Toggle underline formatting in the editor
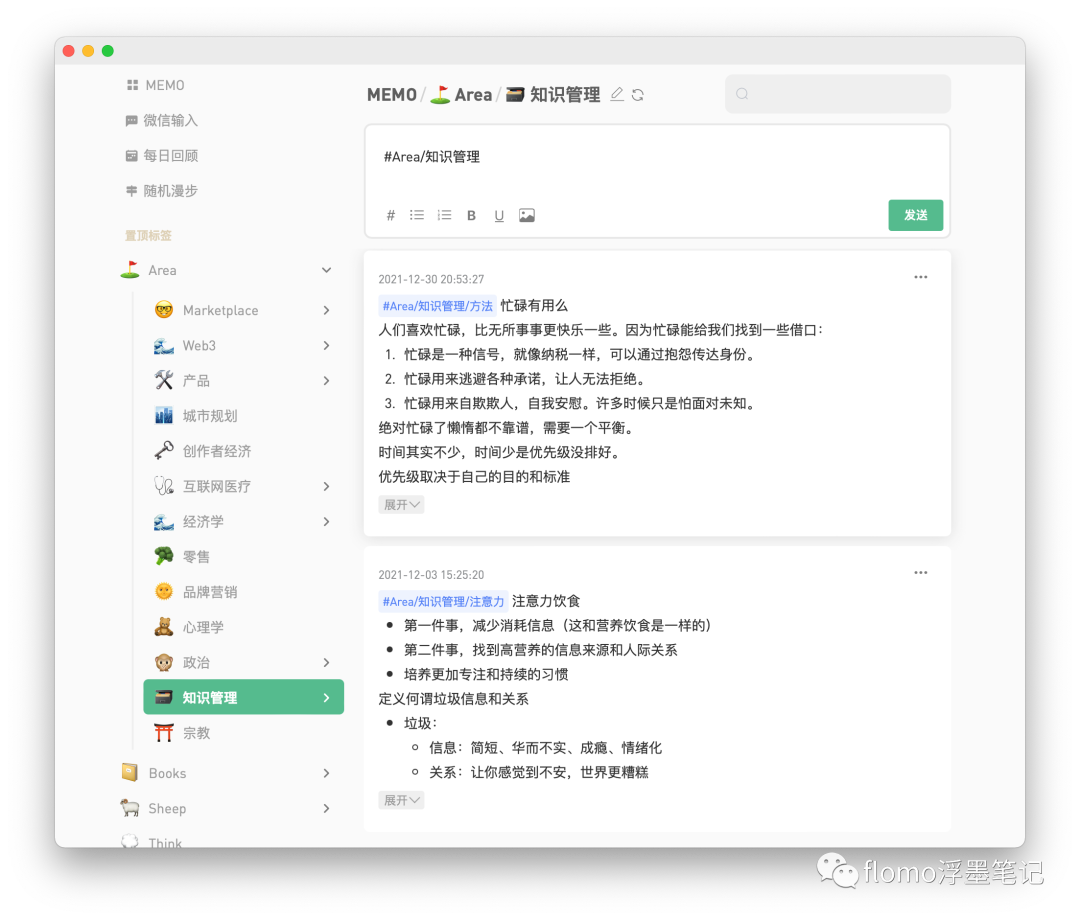This screenshot has width=1080, height=920. point(499,216)
